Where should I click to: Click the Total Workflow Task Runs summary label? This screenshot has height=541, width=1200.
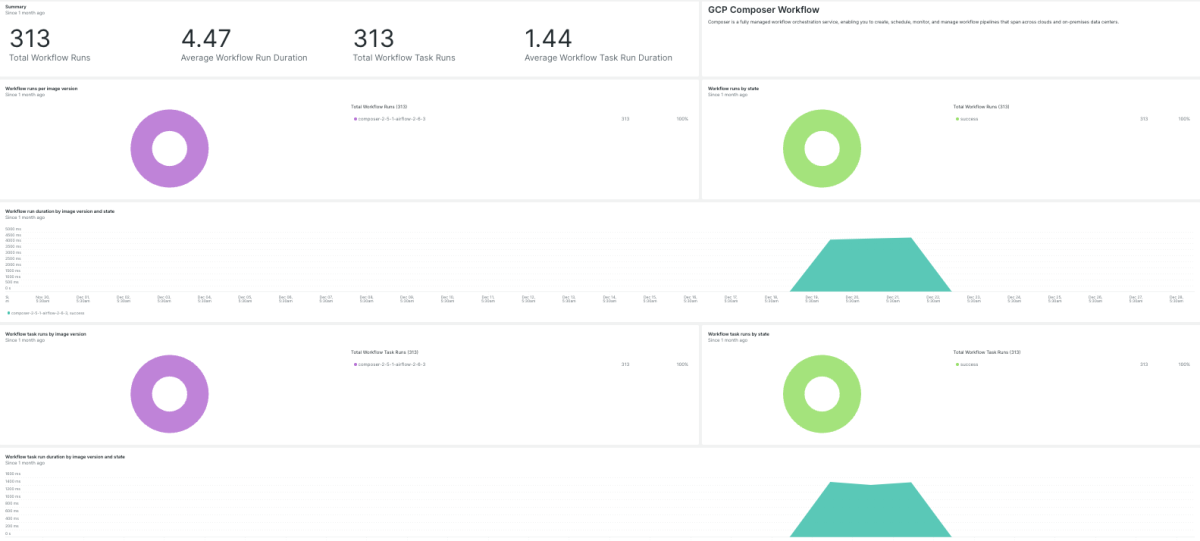point(404,58)
